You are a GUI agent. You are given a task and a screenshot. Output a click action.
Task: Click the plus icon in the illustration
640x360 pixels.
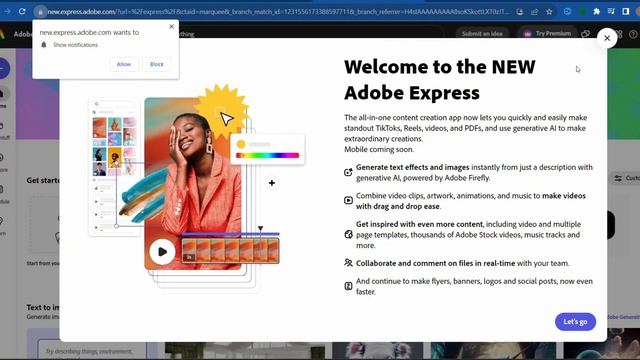[272, 183]
